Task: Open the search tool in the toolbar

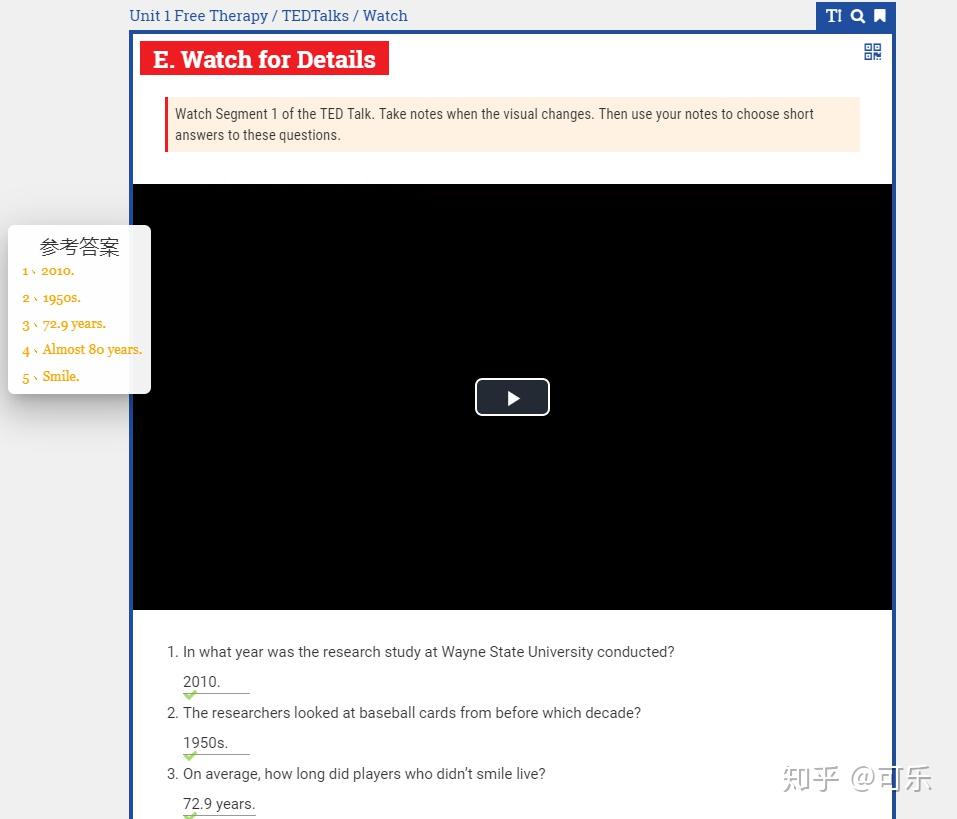Action: [x=857, y=16]
